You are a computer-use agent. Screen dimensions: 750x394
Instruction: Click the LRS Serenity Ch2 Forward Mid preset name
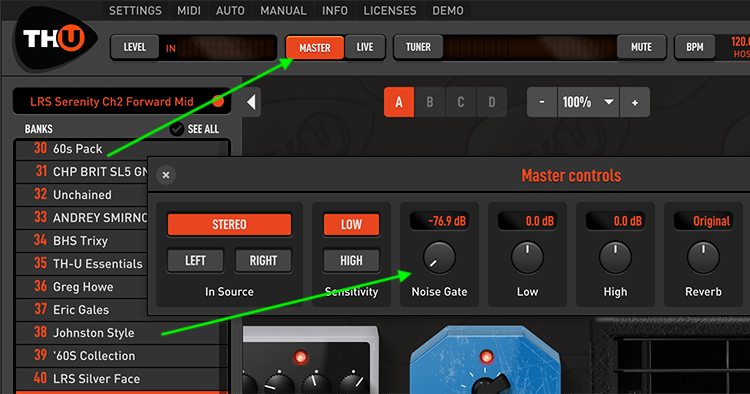pos(112,101)
